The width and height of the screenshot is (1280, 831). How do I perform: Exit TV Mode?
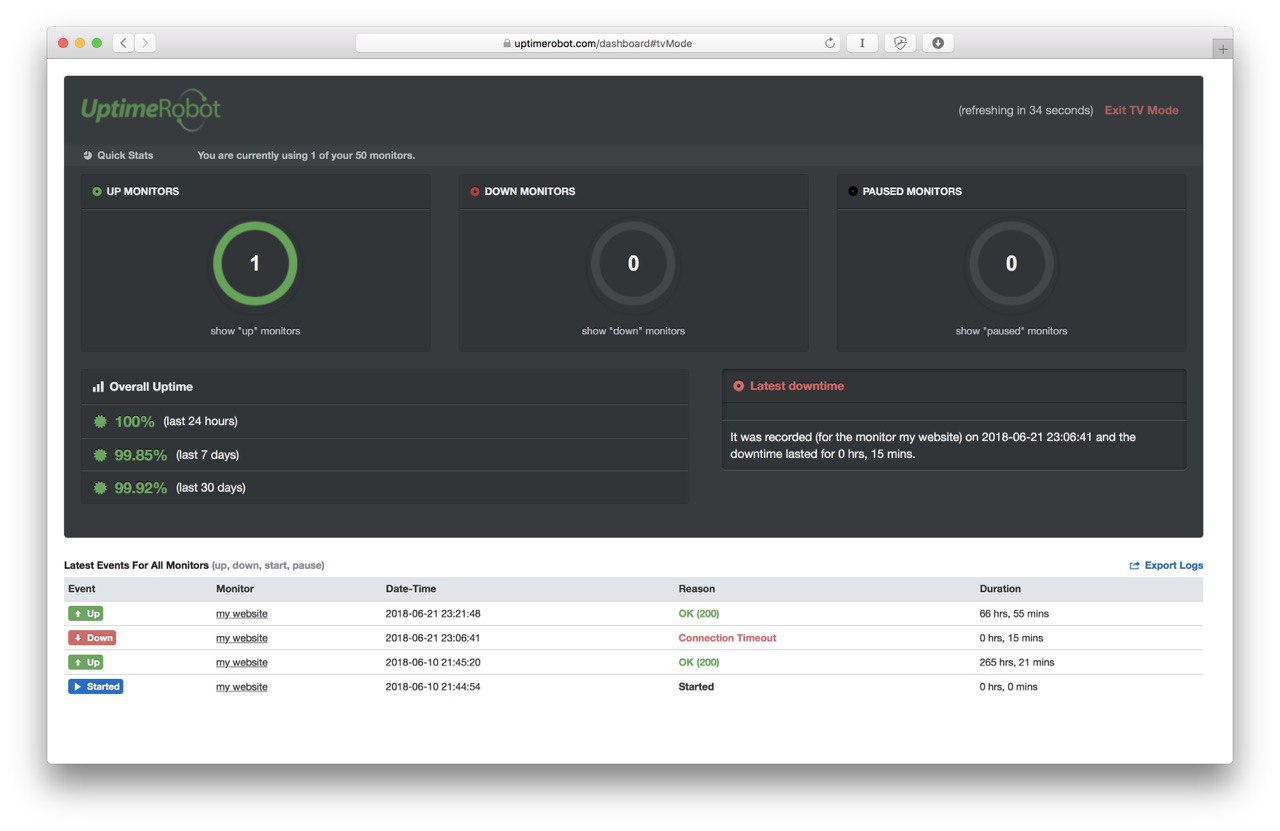tap(1142, 111)
